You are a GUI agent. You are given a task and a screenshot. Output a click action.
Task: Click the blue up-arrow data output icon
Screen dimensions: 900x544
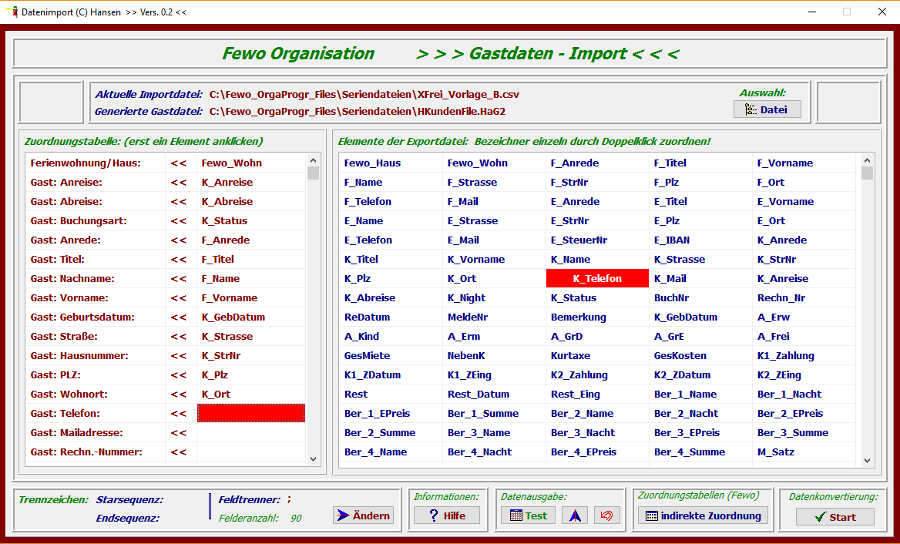[x=574, y=515]
